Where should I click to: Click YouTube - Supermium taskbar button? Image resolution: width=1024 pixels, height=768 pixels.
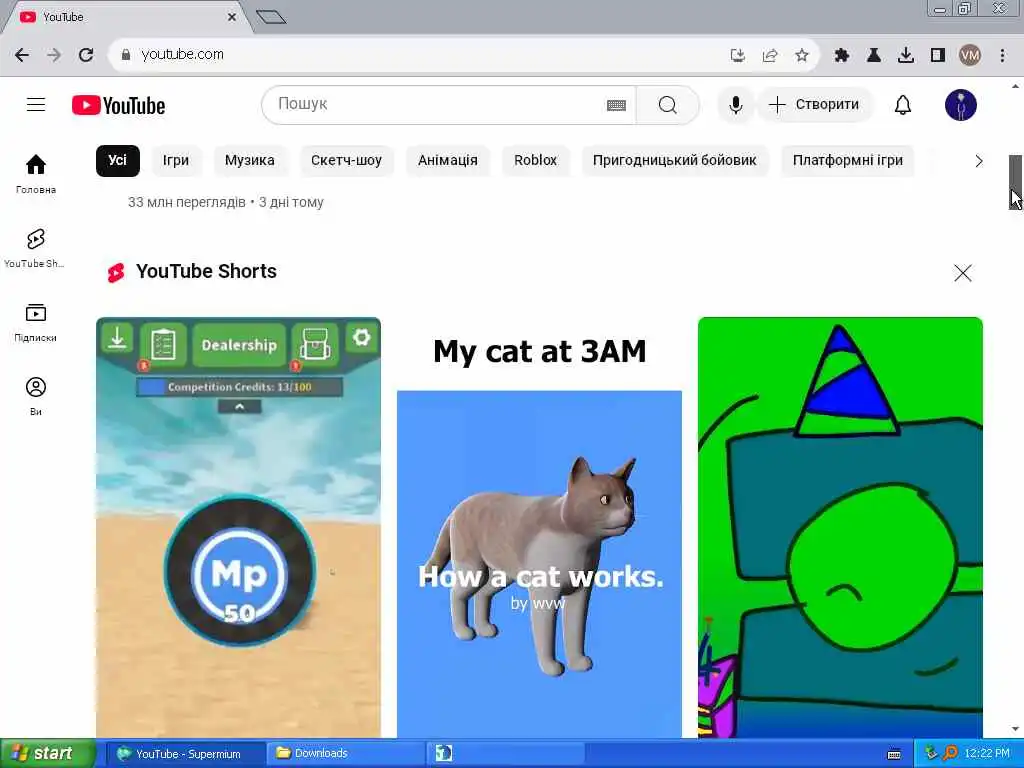(185, 754)
